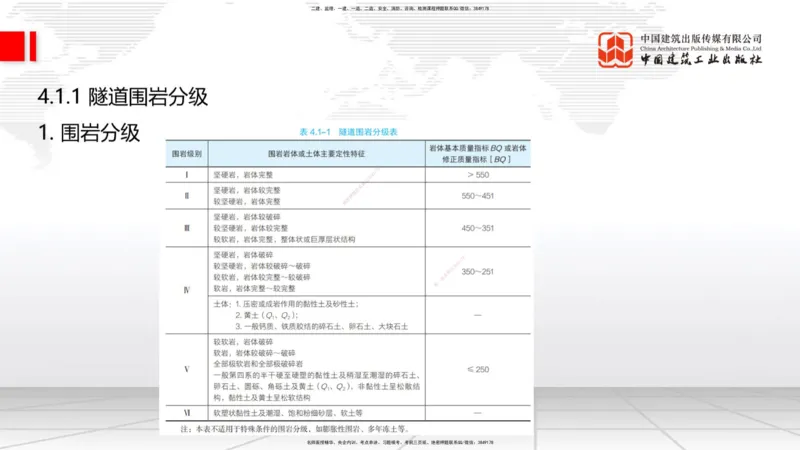Click grade III in the first column
The image size is (800, 450).
coord(187,228)
